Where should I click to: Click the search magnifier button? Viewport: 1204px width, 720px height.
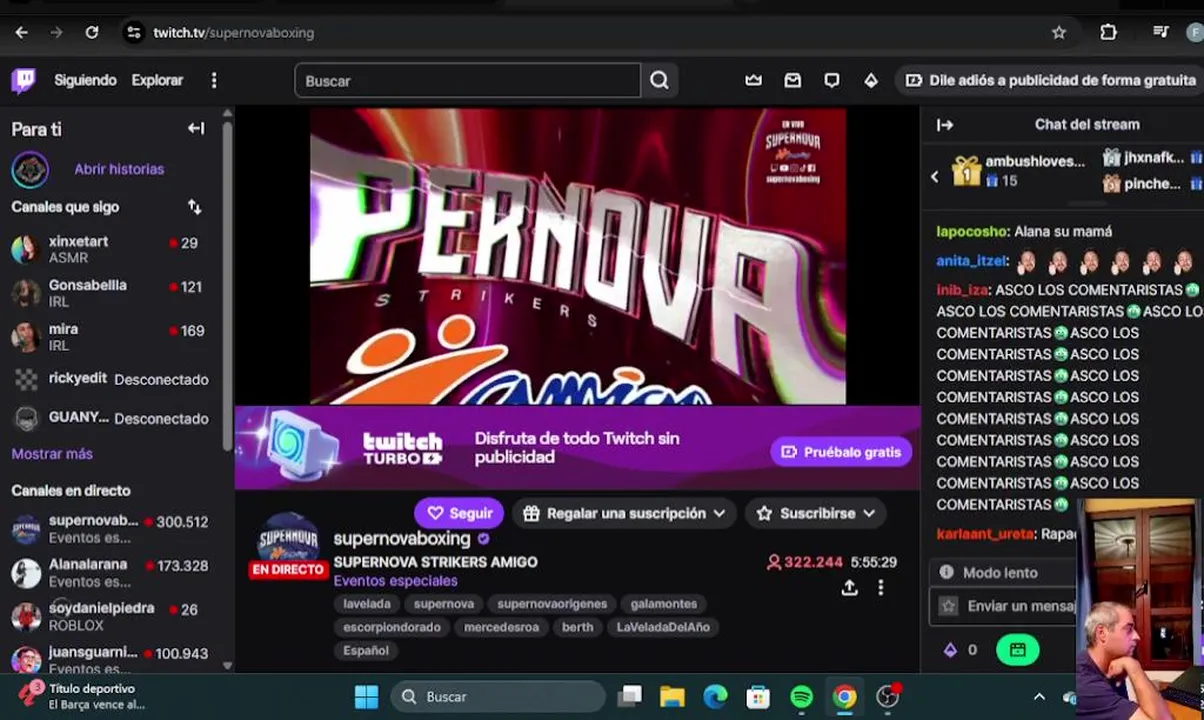(659, 80)
